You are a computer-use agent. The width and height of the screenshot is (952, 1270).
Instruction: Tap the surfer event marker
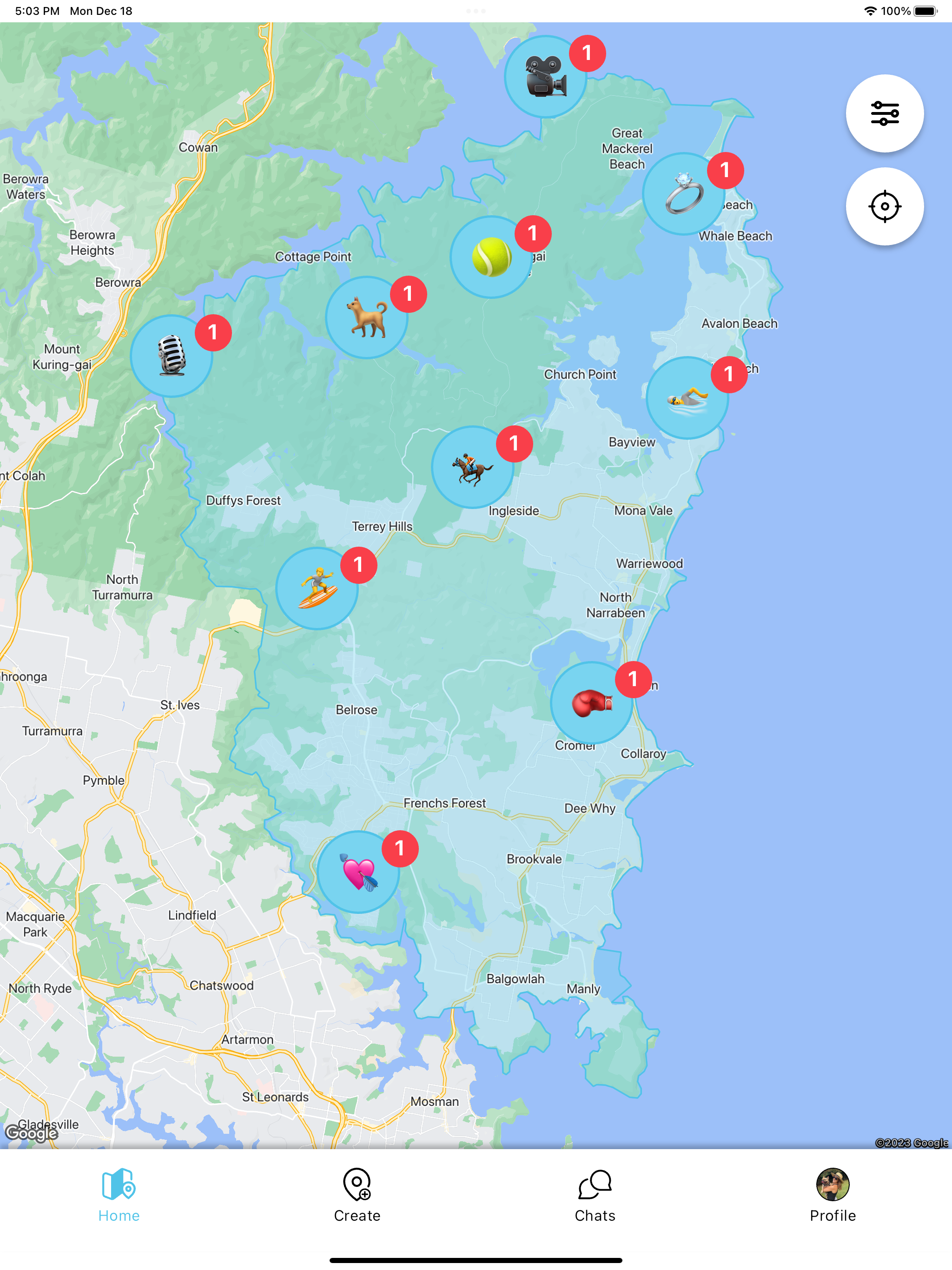[317, 589]
